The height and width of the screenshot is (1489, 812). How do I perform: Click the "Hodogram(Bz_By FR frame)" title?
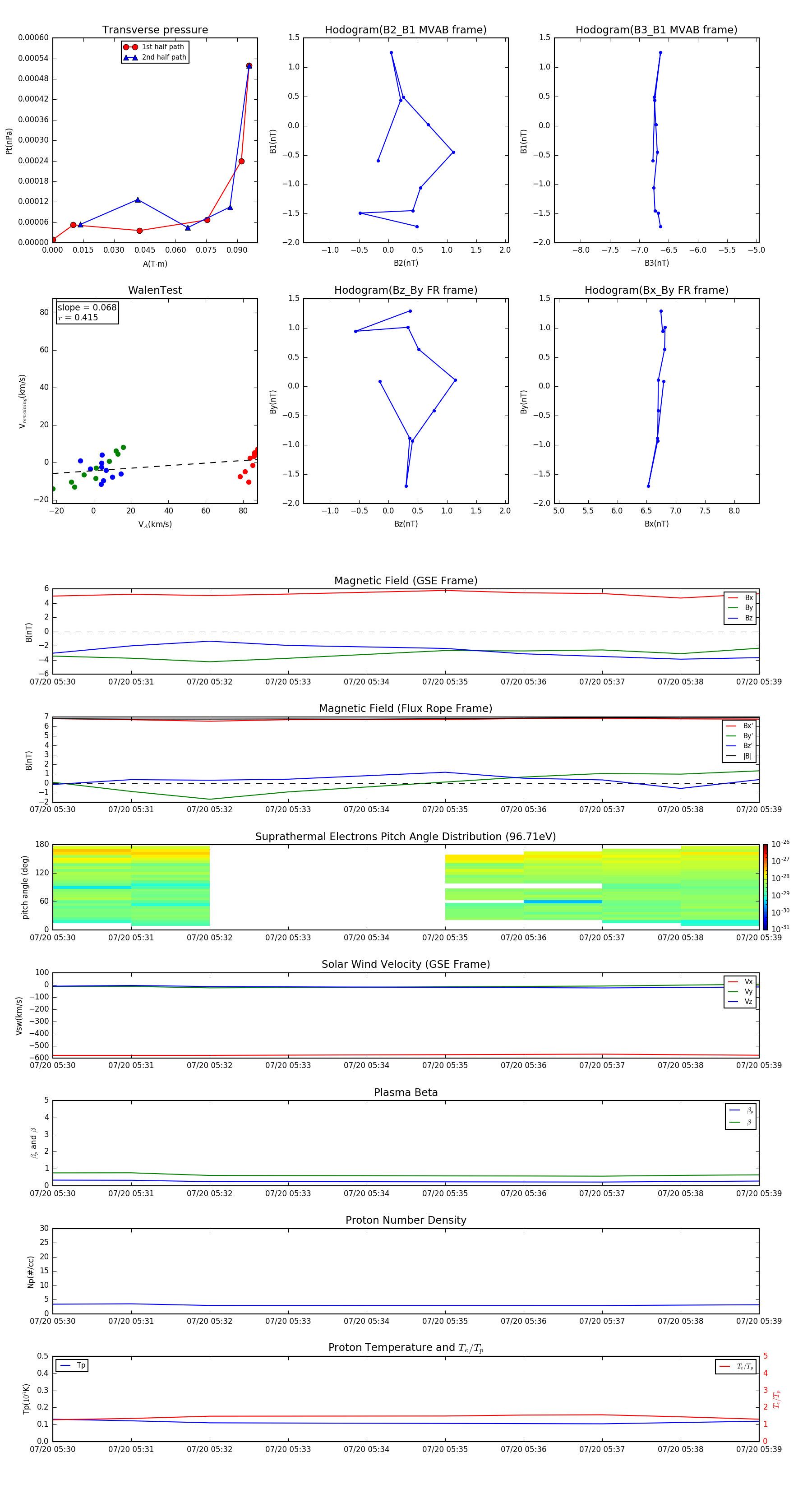(x=406, y=290)
